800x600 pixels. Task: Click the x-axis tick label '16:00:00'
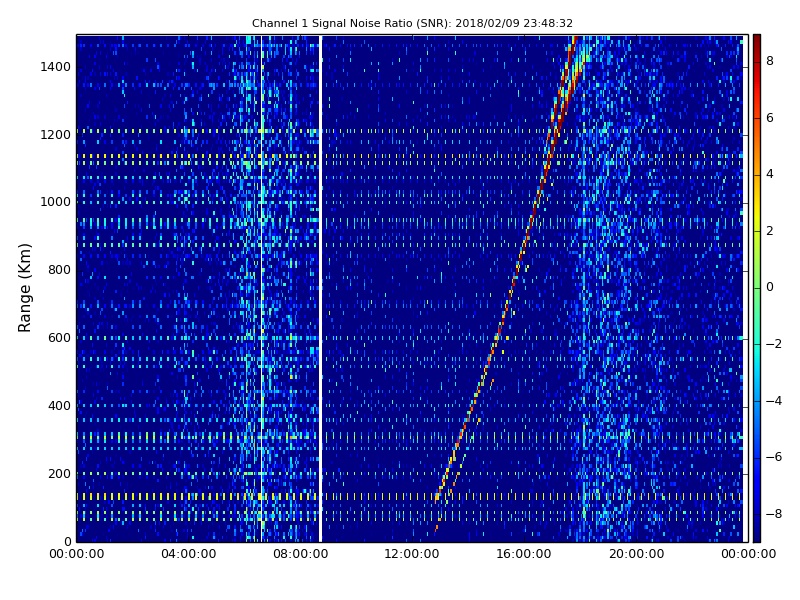524,554
